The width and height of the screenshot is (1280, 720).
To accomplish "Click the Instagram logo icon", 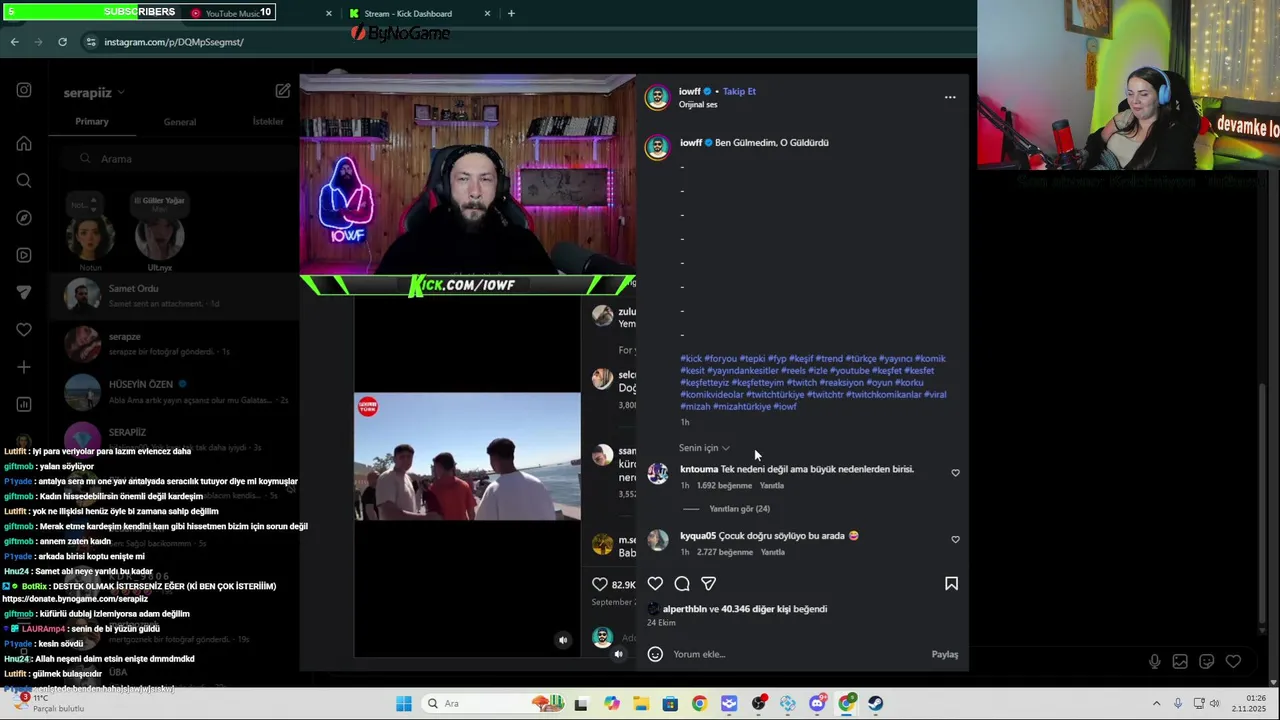I will [x=24, y=90].
